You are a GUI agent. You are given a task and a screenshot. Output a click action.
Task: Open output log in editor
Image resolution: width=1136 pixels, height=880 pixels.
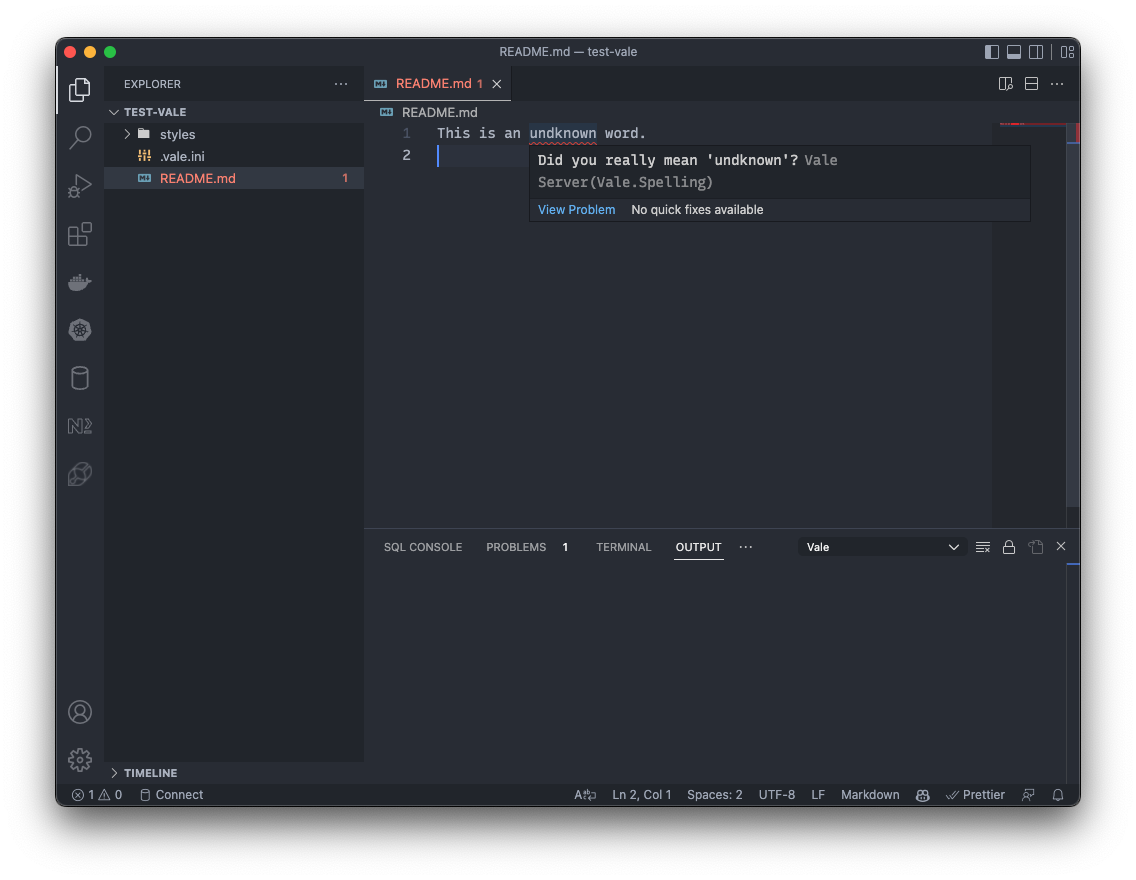point(1035,548)
